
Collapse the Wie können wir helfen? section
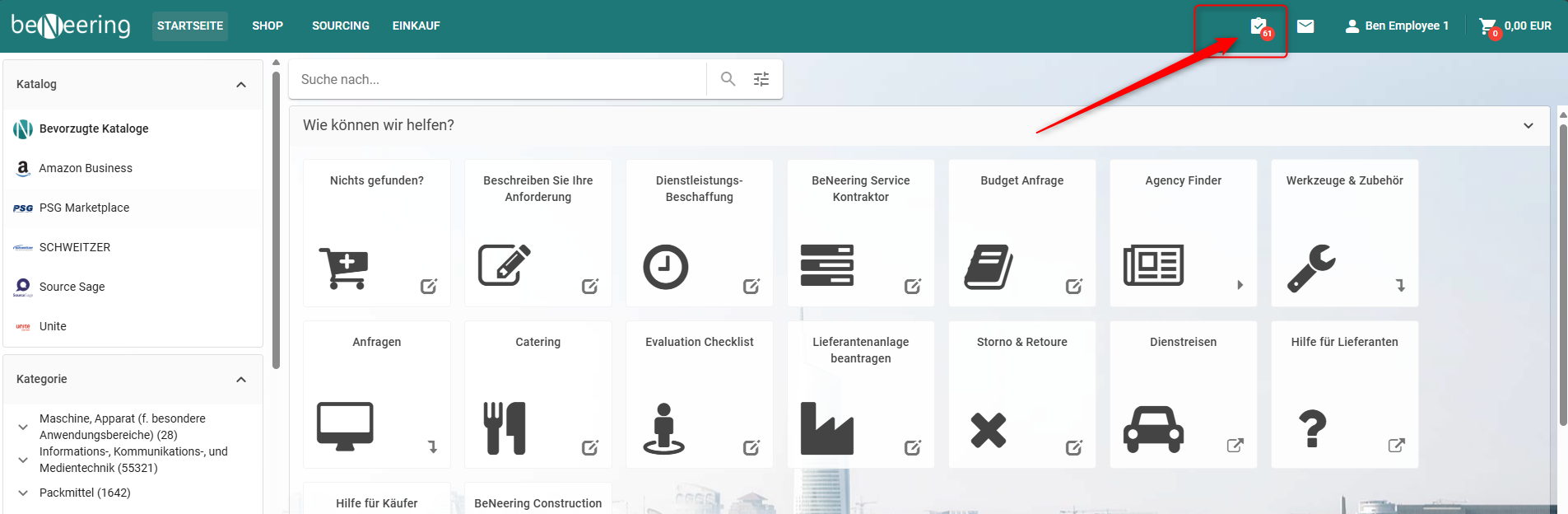(x=1528, y=125)
